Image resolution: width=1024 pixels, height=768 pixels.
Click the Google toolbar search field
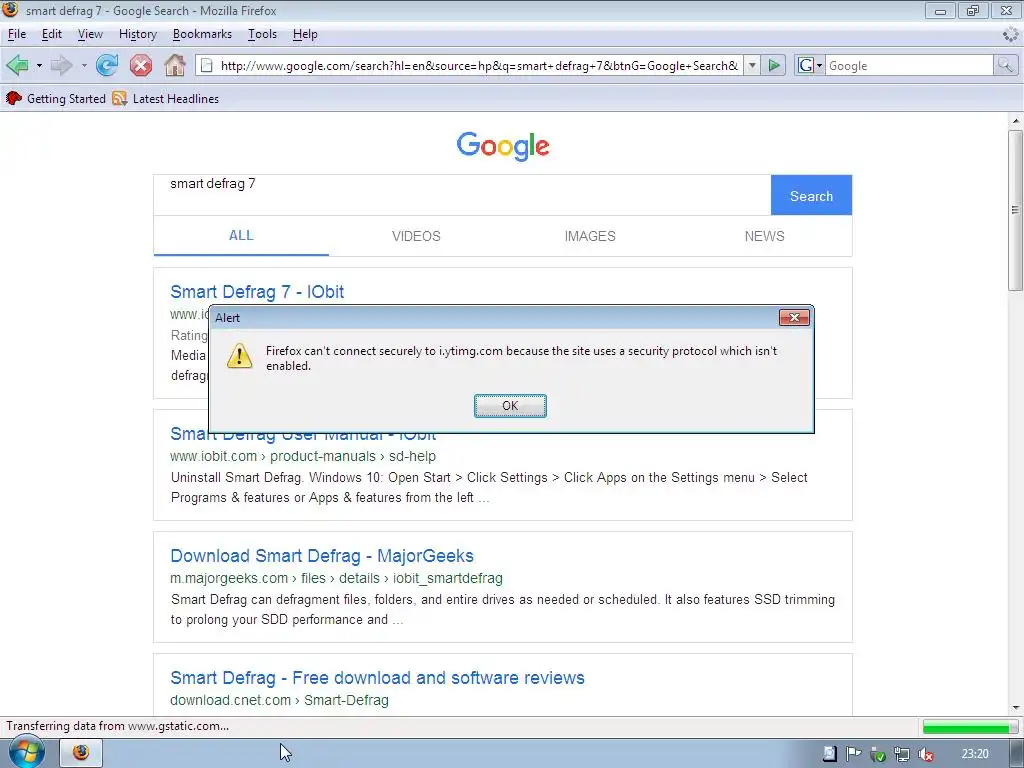click(909, 65)
